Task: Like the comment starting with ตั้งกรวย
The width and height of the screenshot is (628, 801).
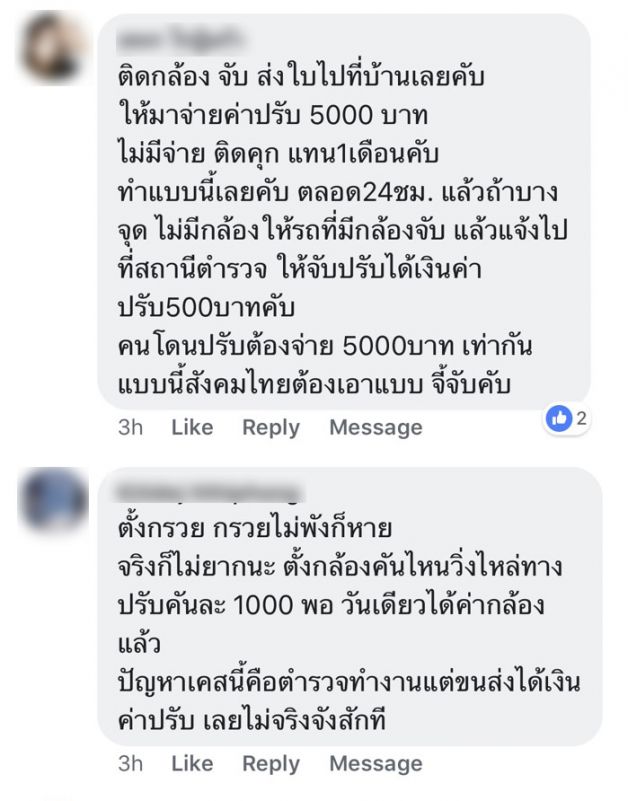Action: (x=192, y=763)
